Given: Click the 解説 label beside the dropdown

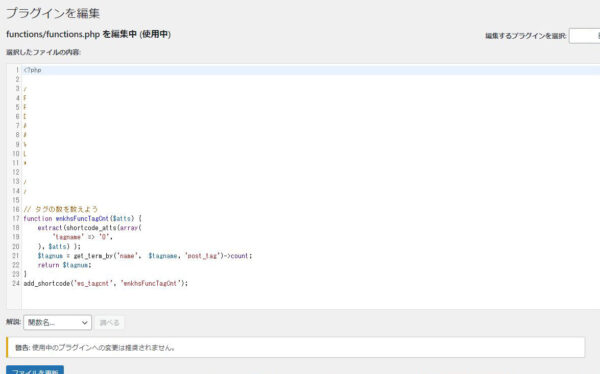Looking at the screenshot, I should pos(13,322).
